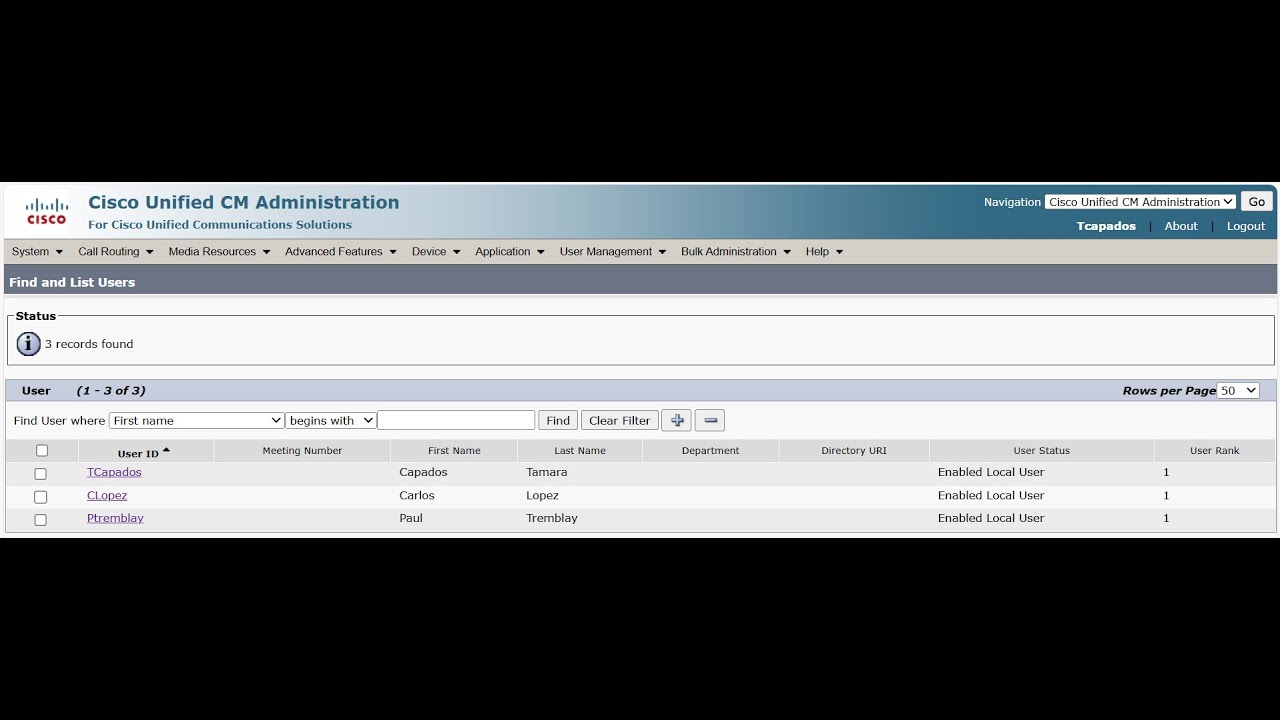
Task: Click the Cisco logo icon
Action: (46, 211)
